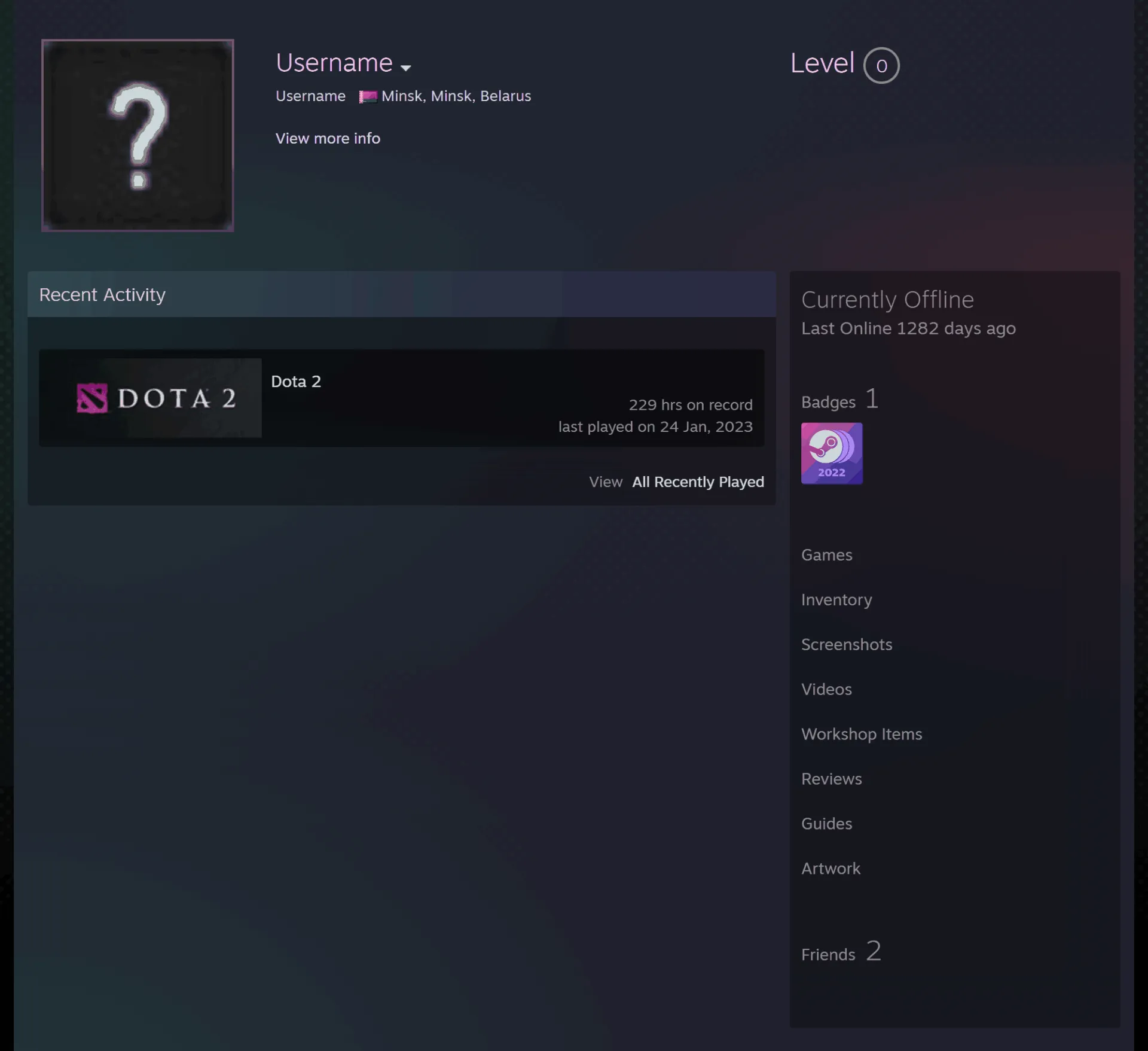
Task: Go to the Games list
Action: tap(826, 555)
